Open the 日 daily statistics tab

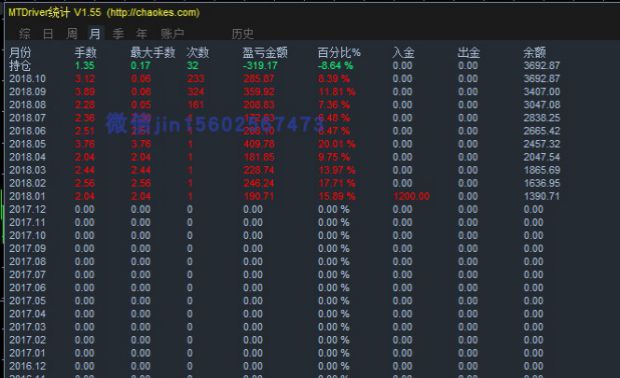click(x=48, y=34)
